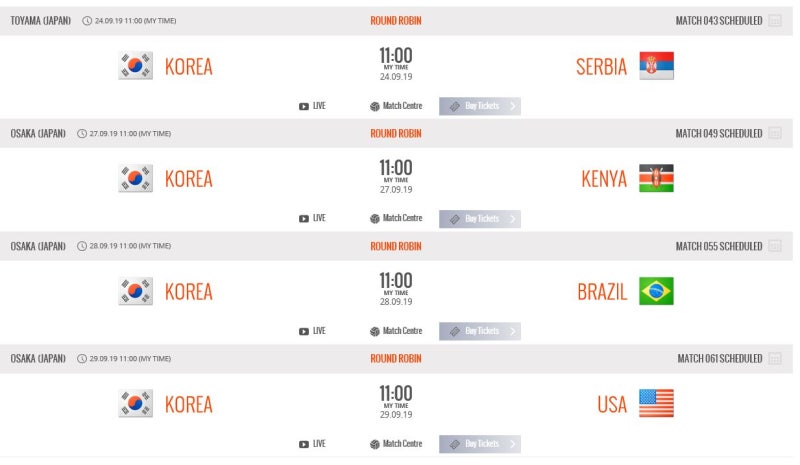Buy Tickets for Korea vs Kenya match

[480, 219]
